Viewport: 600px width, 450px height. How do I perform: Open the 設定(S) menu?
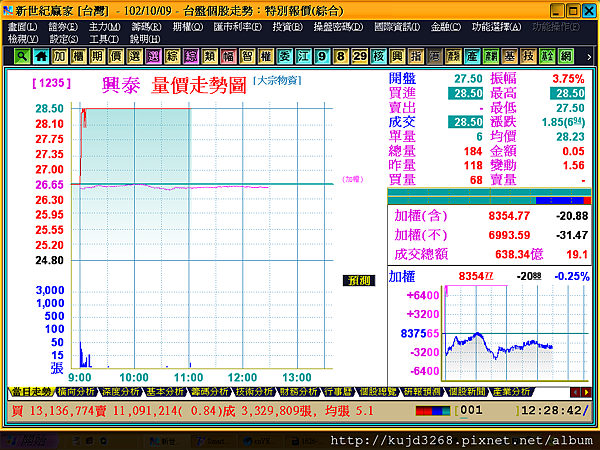click(64, 39)
